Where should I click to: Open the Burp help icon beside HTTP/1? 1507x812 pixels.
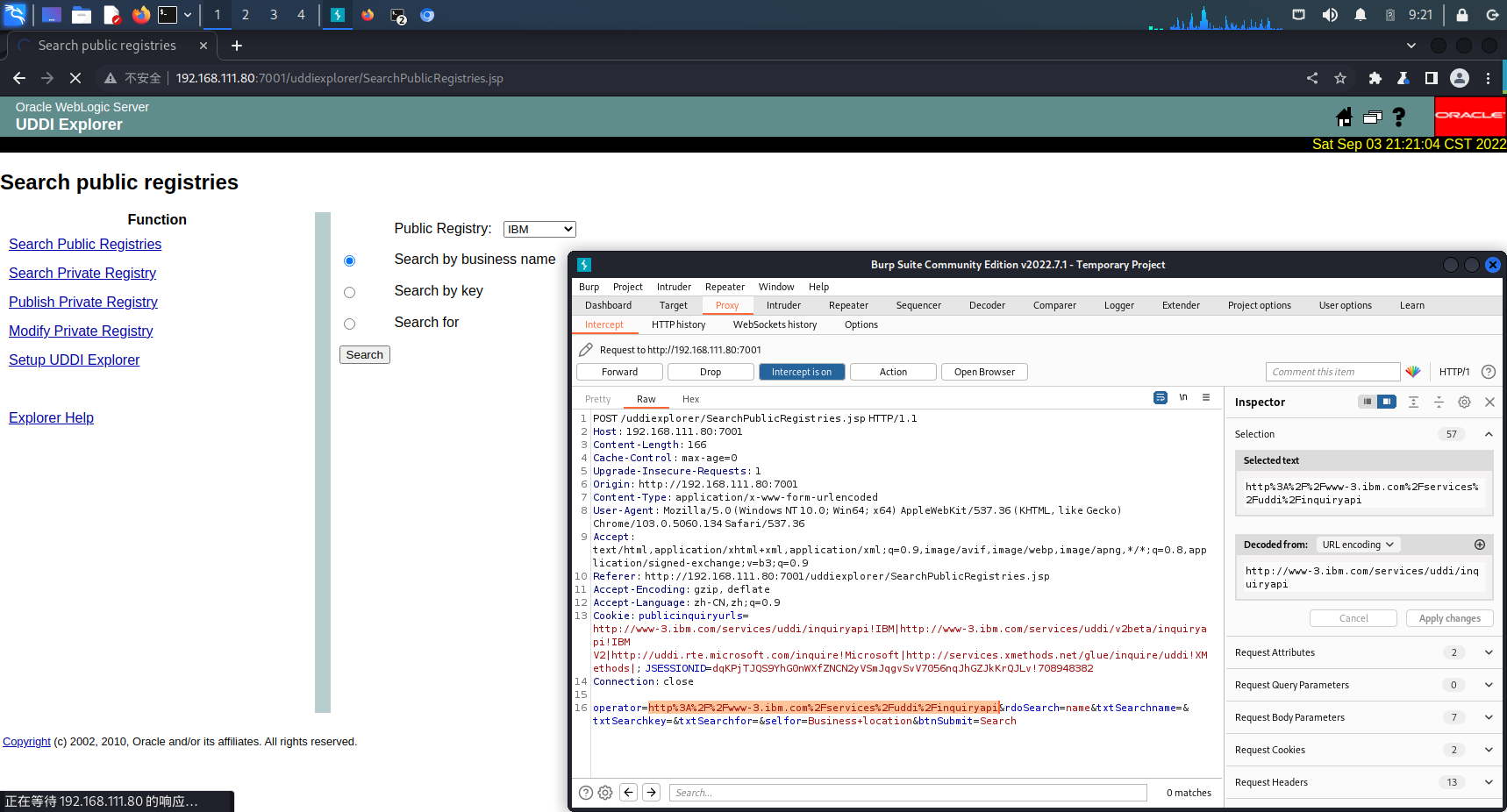point(1489,372)
